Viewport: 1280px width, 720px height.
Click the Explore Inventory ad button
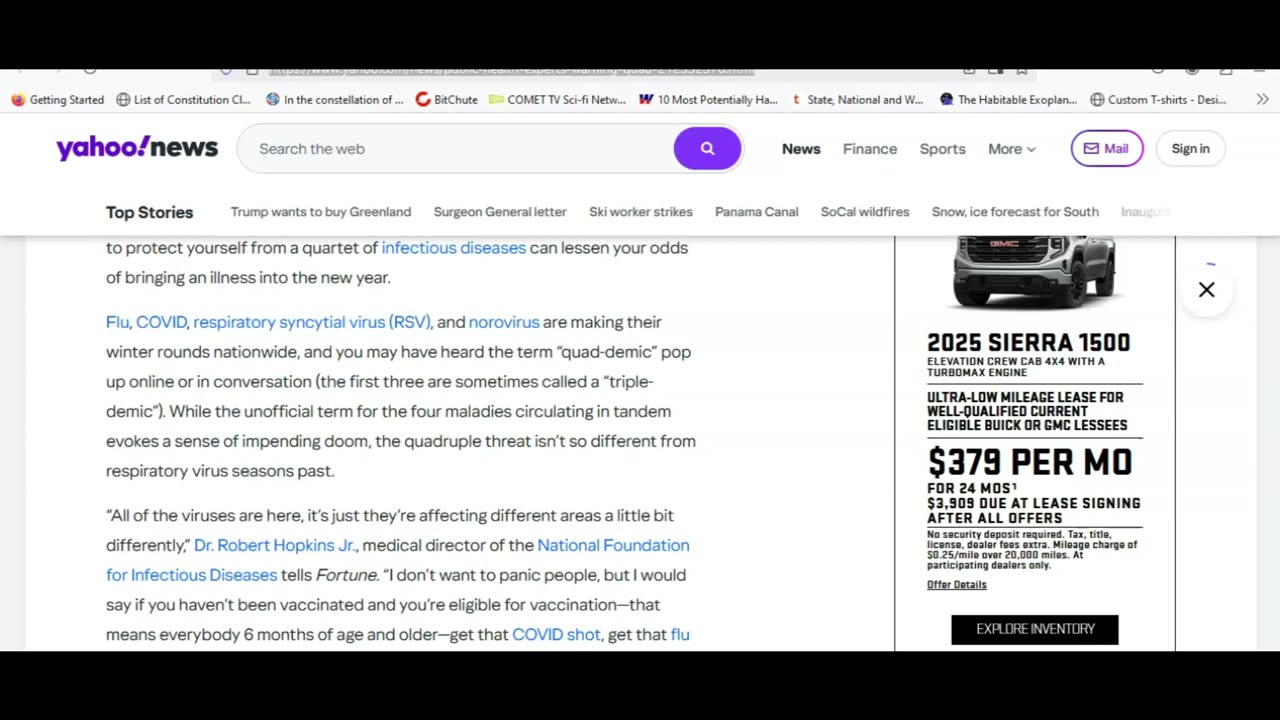[x=1035, y=629]
